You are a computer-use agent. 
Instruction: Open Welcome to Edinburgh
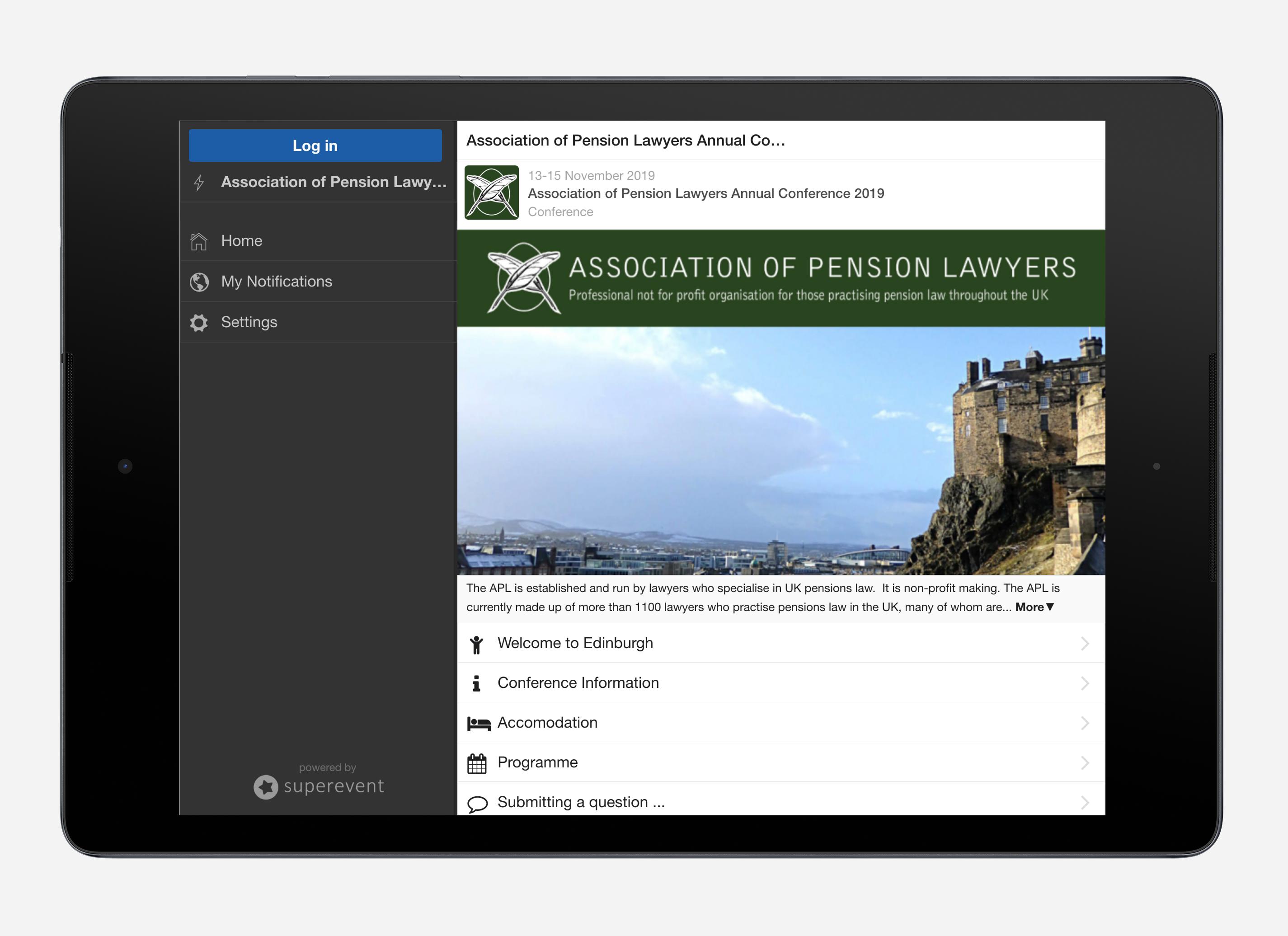[781, 643]
